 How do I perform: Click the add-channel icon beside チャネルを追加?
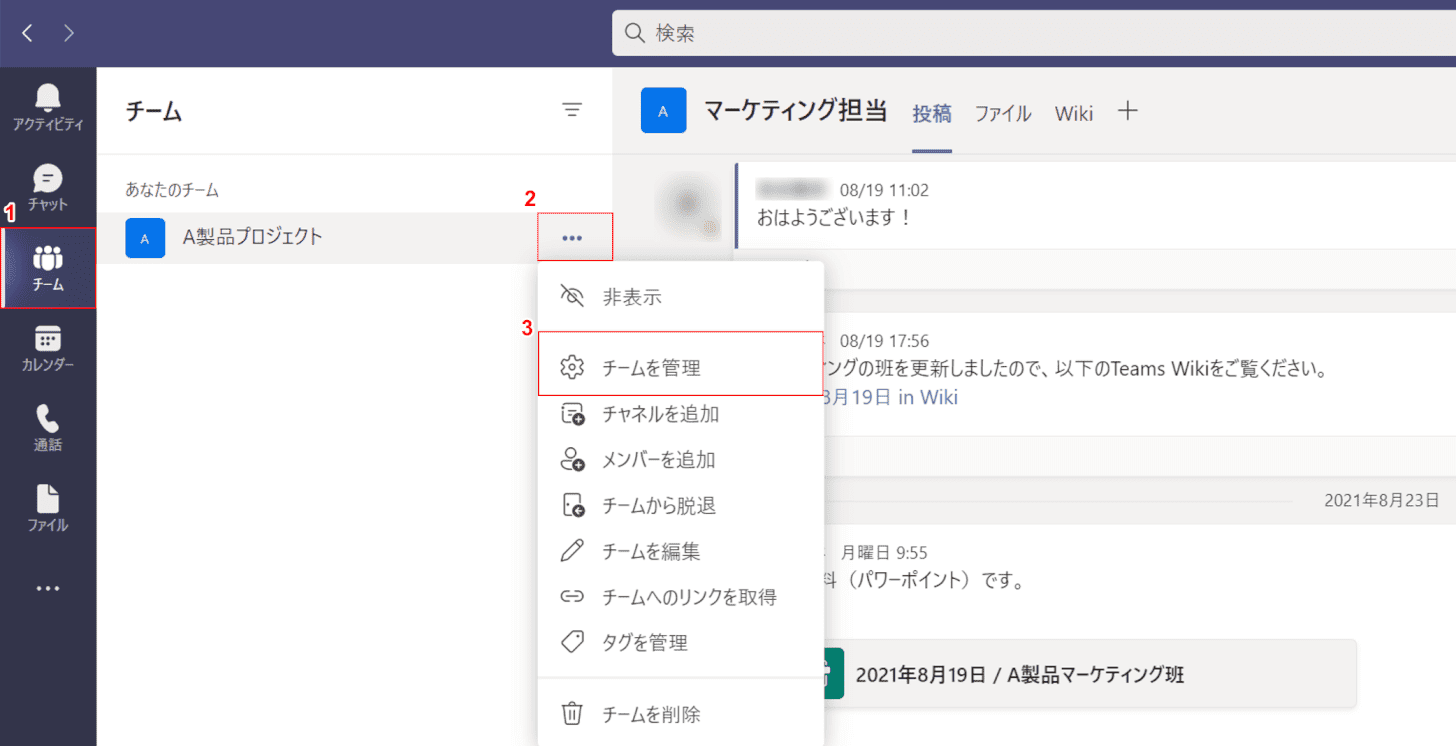572,414
